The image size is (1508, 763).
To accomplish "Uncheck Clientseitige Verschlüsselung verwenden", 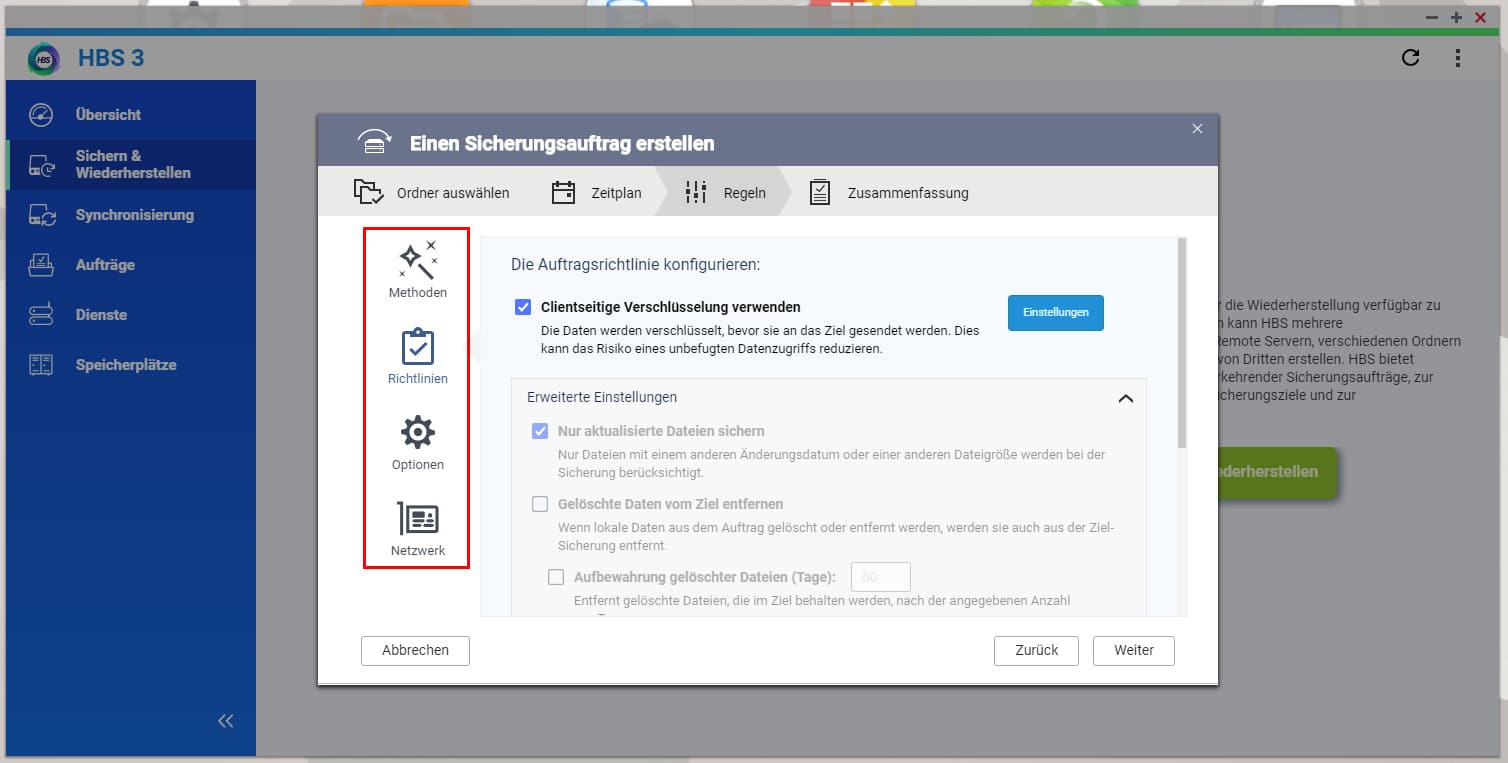I will point(523,307).
